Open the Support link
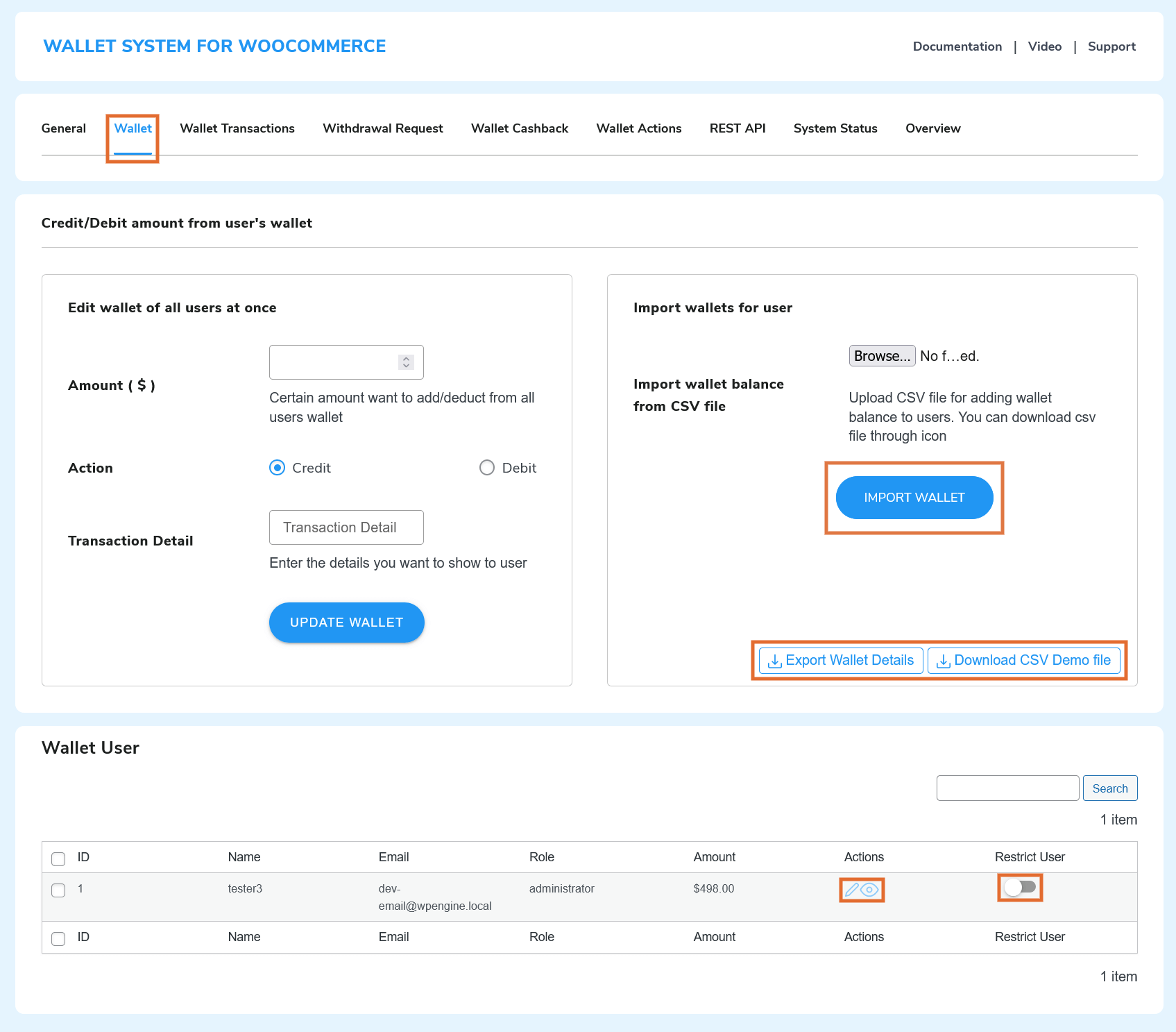This screenshot has width=1176, height=1032. [x=1111, y=46]
